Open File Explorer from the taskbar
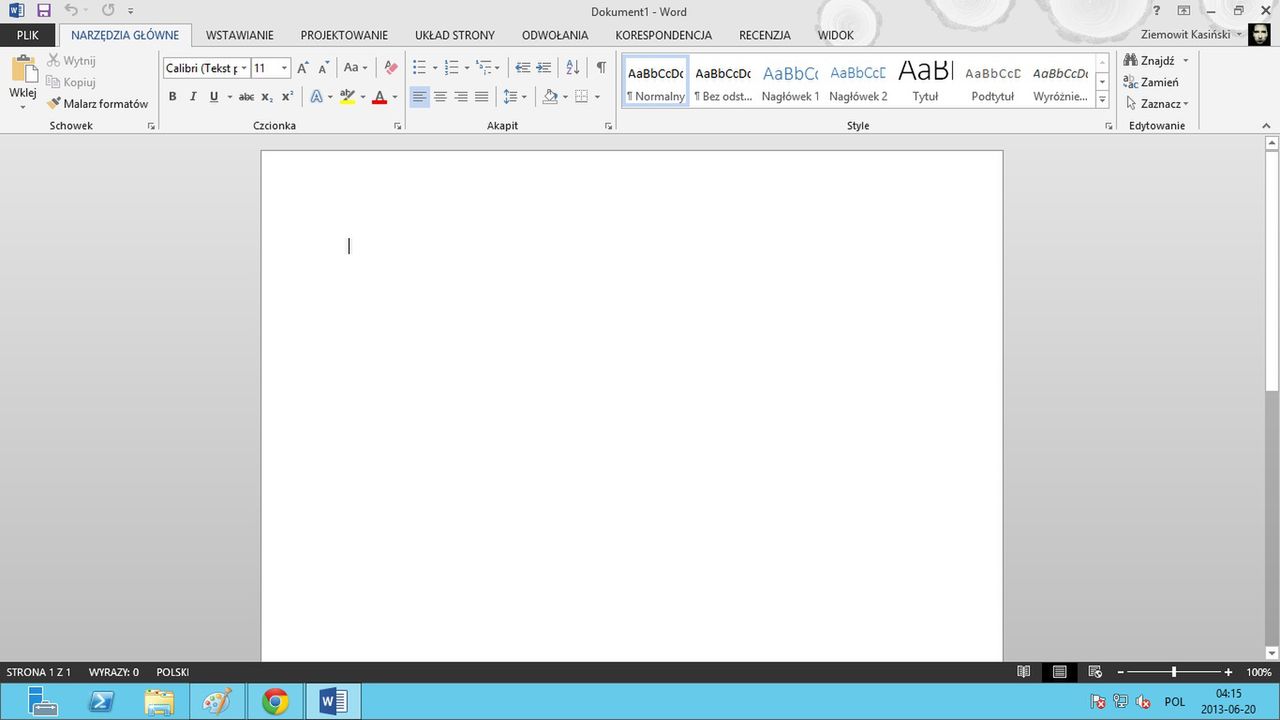Image resolution: width=1280 pixels, height=720 pixels. (159, 702)
